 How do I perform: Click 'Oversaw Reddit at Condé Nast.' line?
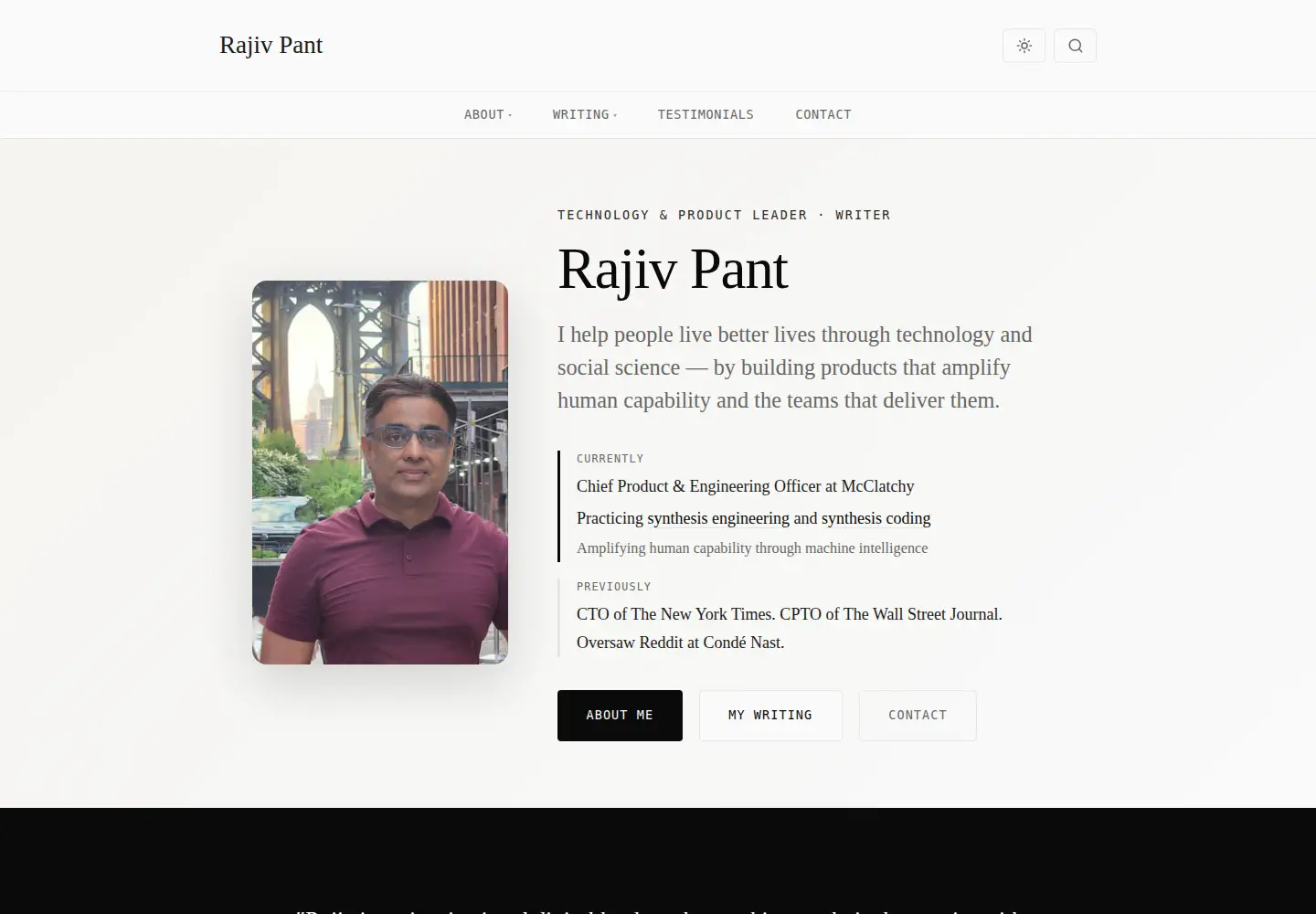click(680, 643)
